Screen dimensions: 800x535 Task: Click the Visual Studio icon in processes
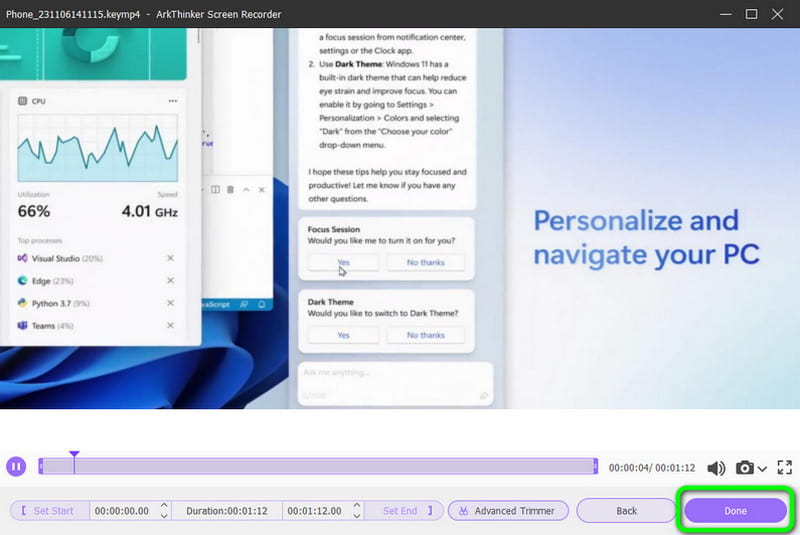pyautogui.click(x=22, y=258)
